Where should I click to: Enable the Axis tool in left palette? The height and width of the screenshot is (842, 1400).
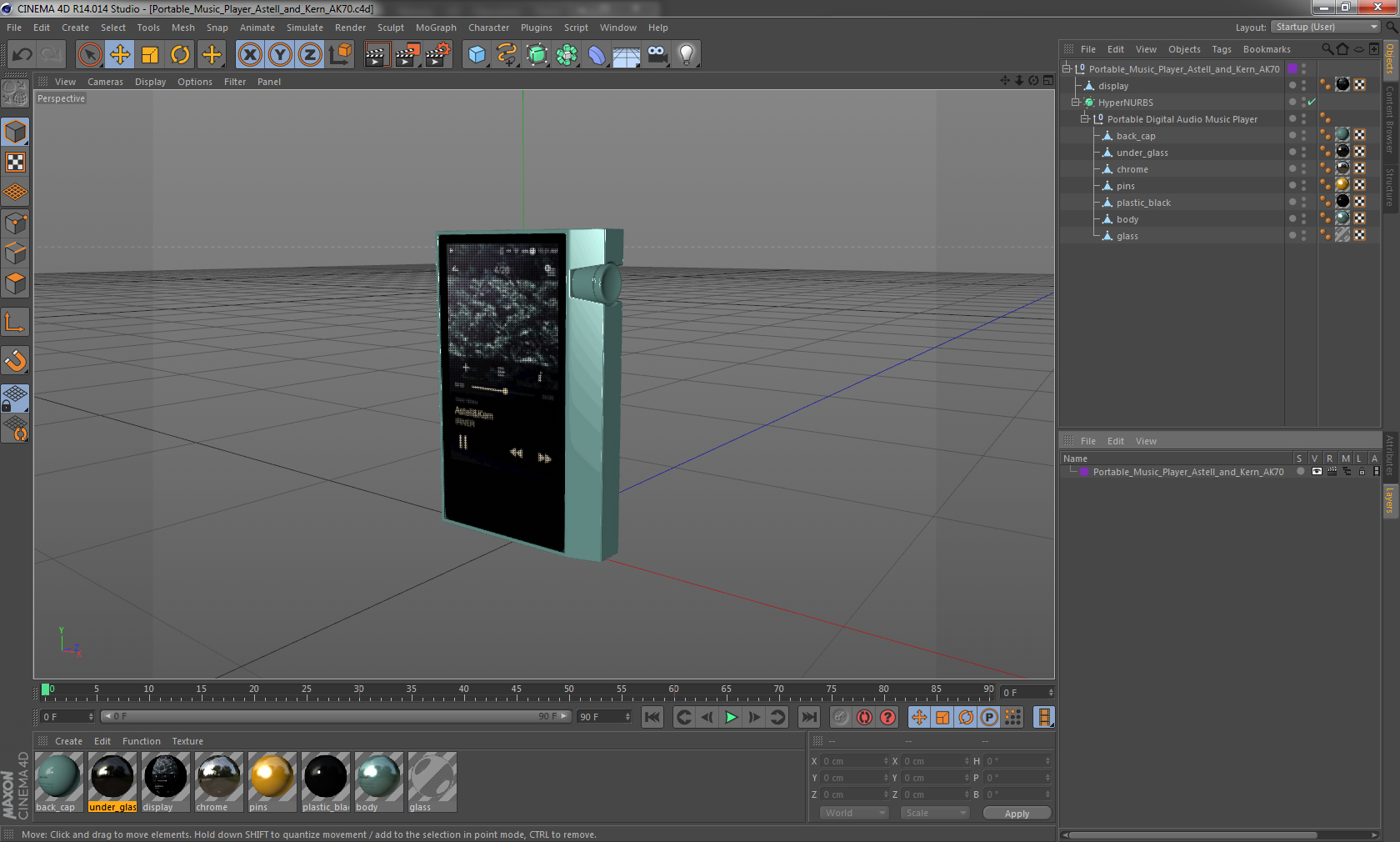pos(16,322)
